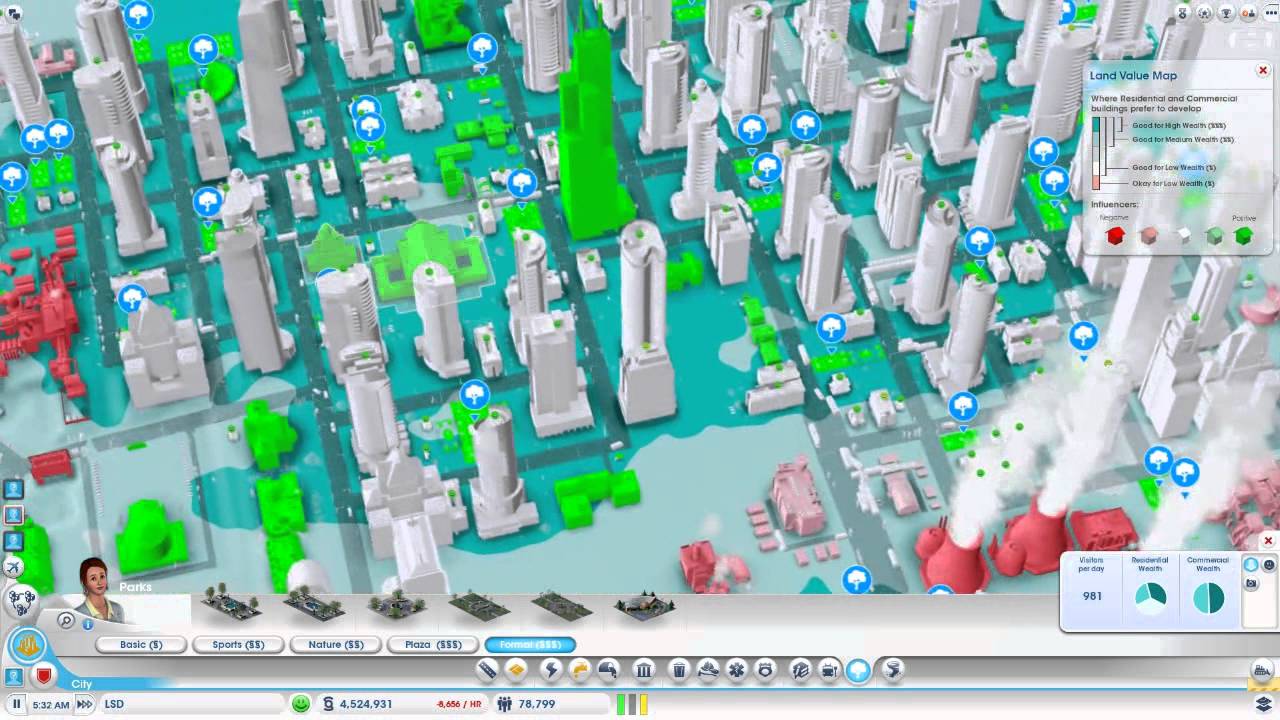Choose the fifth formal park thumbnail
This screenshot has height=720, width=1280.
(562, 606)
